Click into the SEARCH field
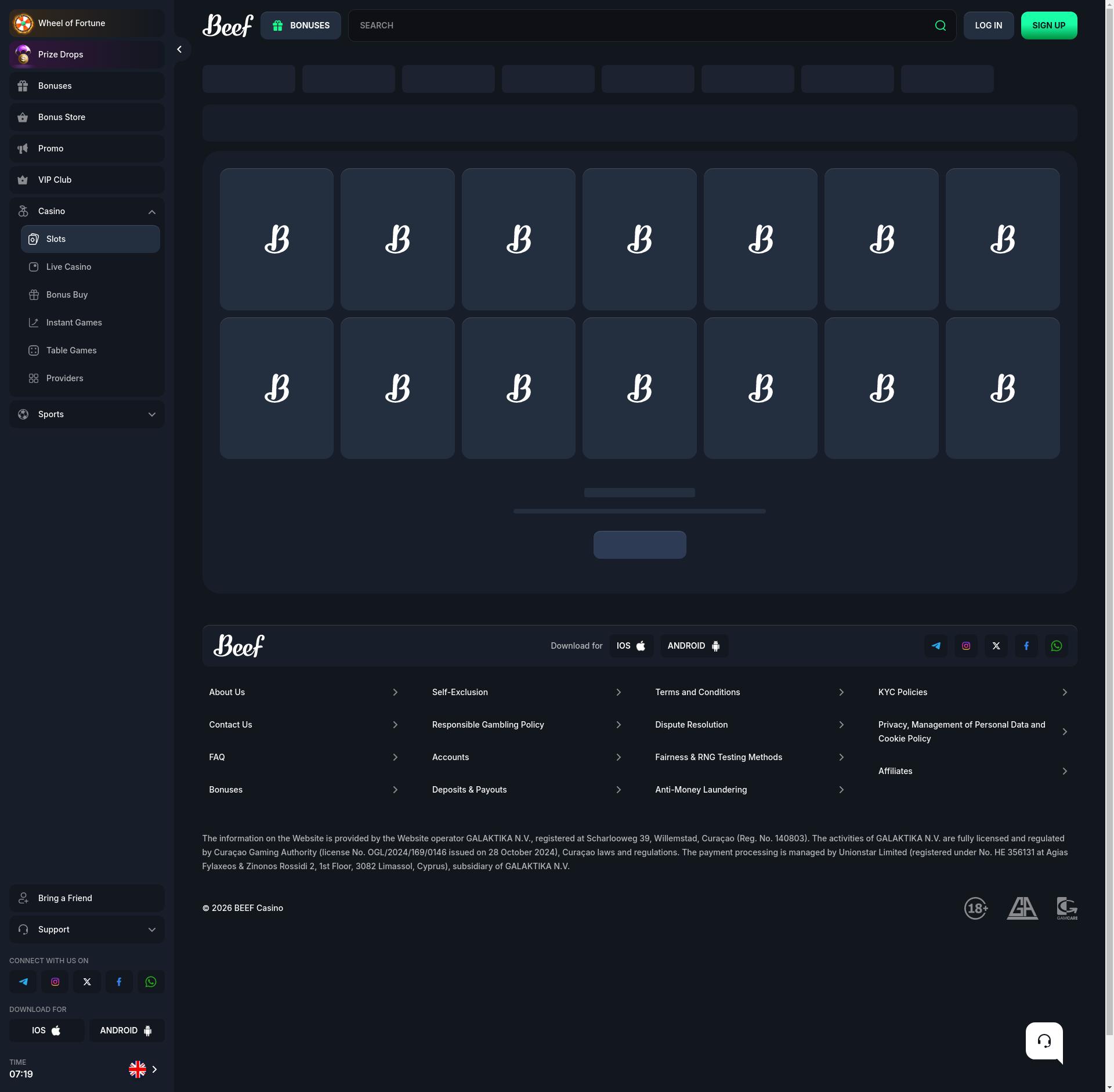Viewport: 1114px width, 1092px height. pyautogui.click(x=638, y=26)
